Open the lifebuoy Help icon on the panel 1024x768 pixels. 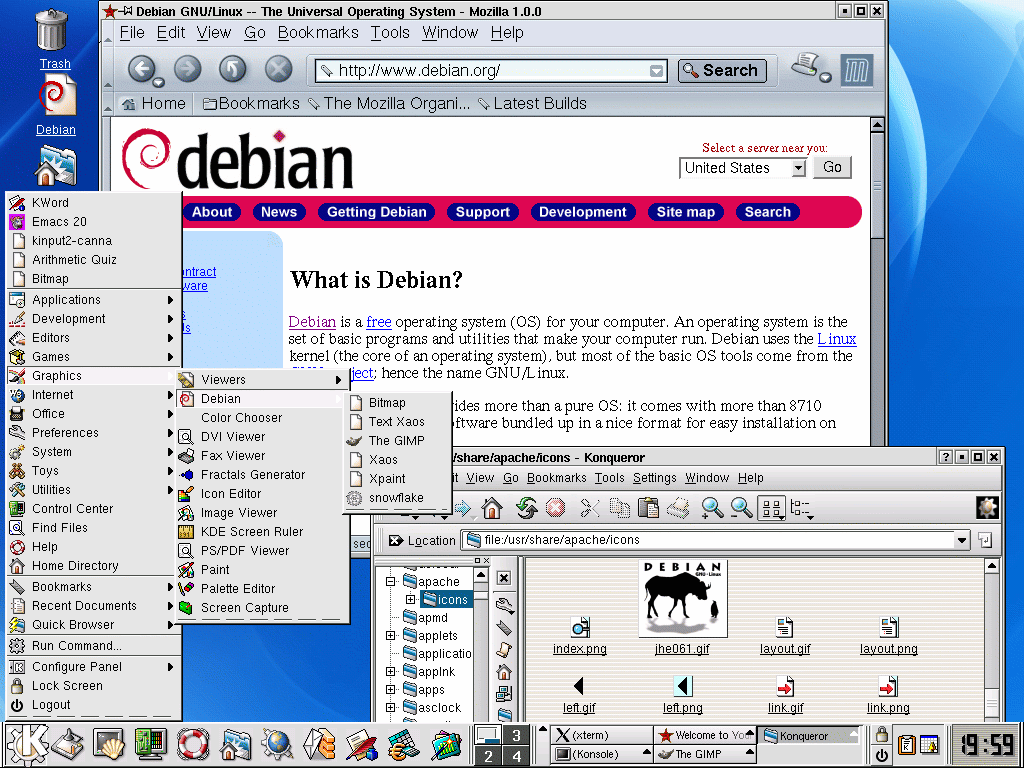pyautogui.click(x=192, y=744)
